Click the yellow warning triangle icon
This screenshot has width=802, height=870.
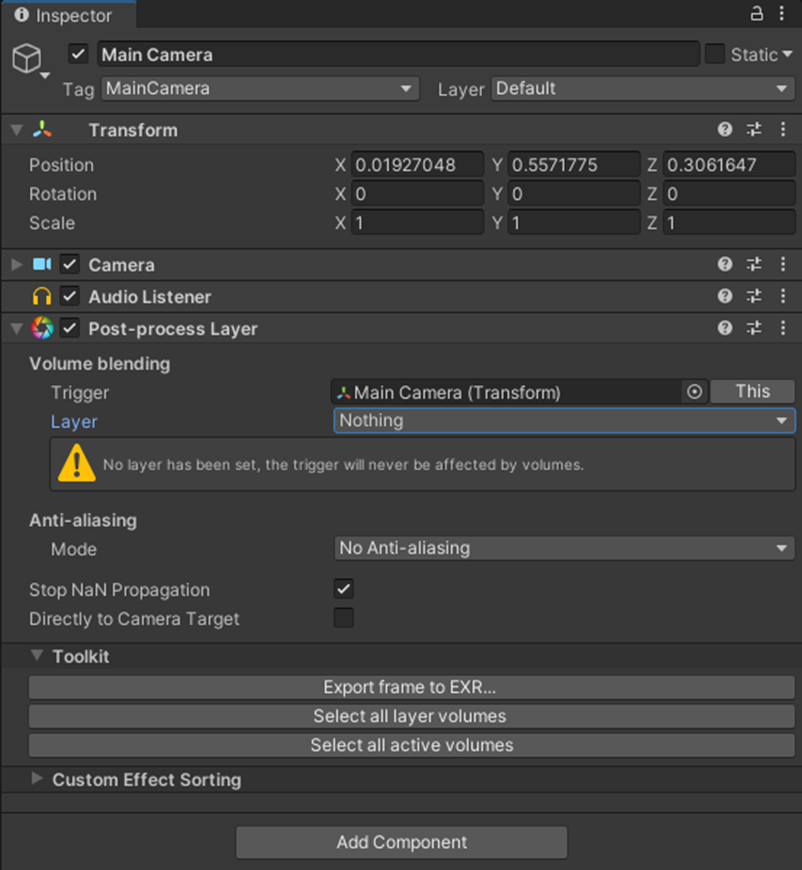coord(77,463)
